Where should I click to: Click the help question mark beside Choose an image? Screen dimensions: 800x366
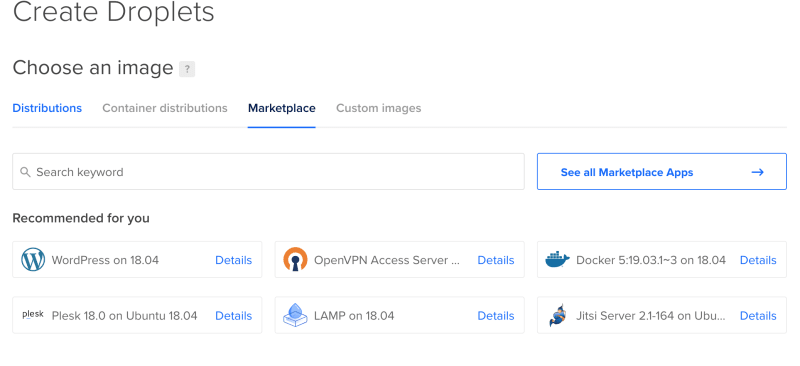coord(187,69)
